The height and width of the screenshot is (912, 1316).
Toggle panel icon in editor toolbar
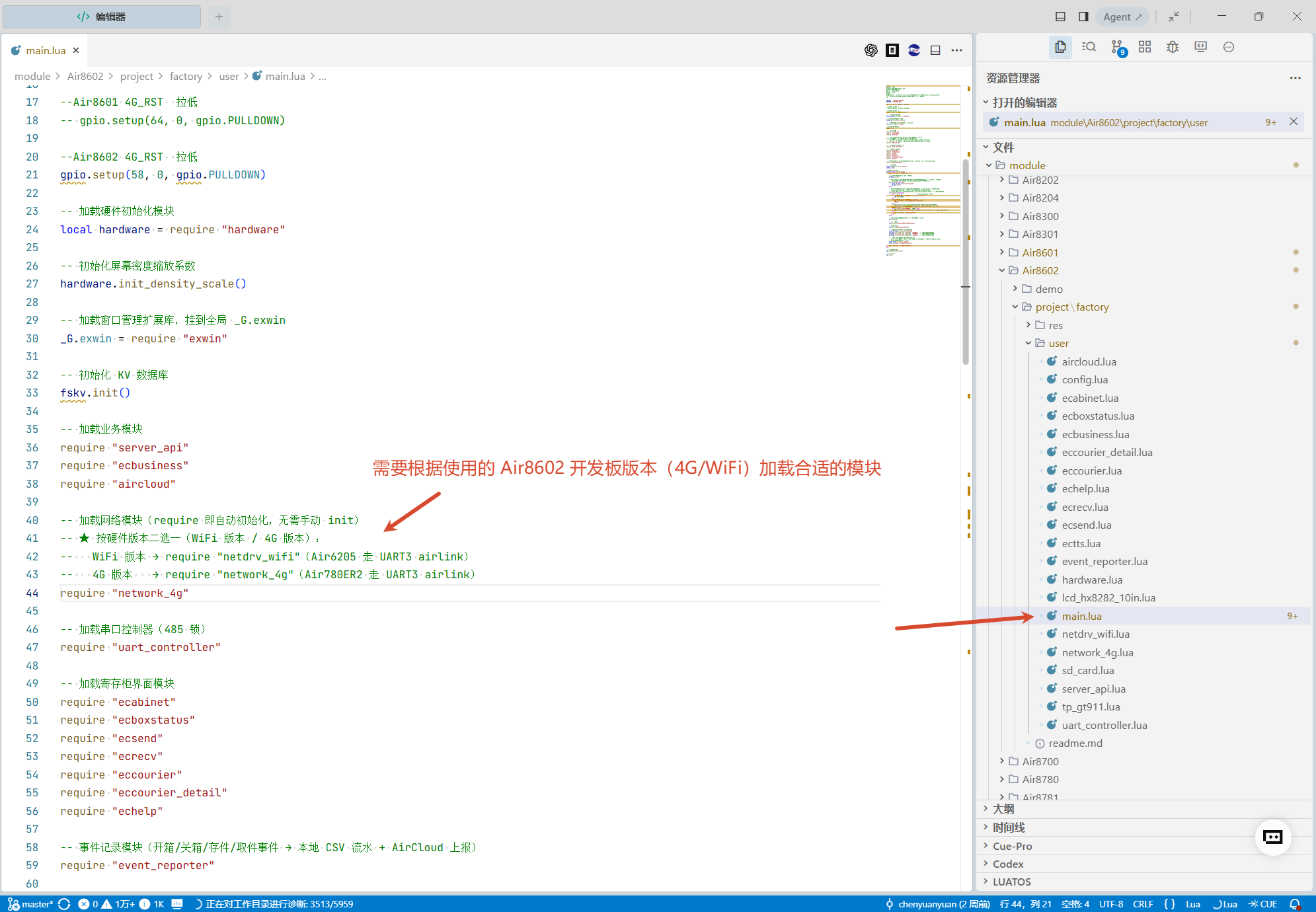(x=935, y=50)
